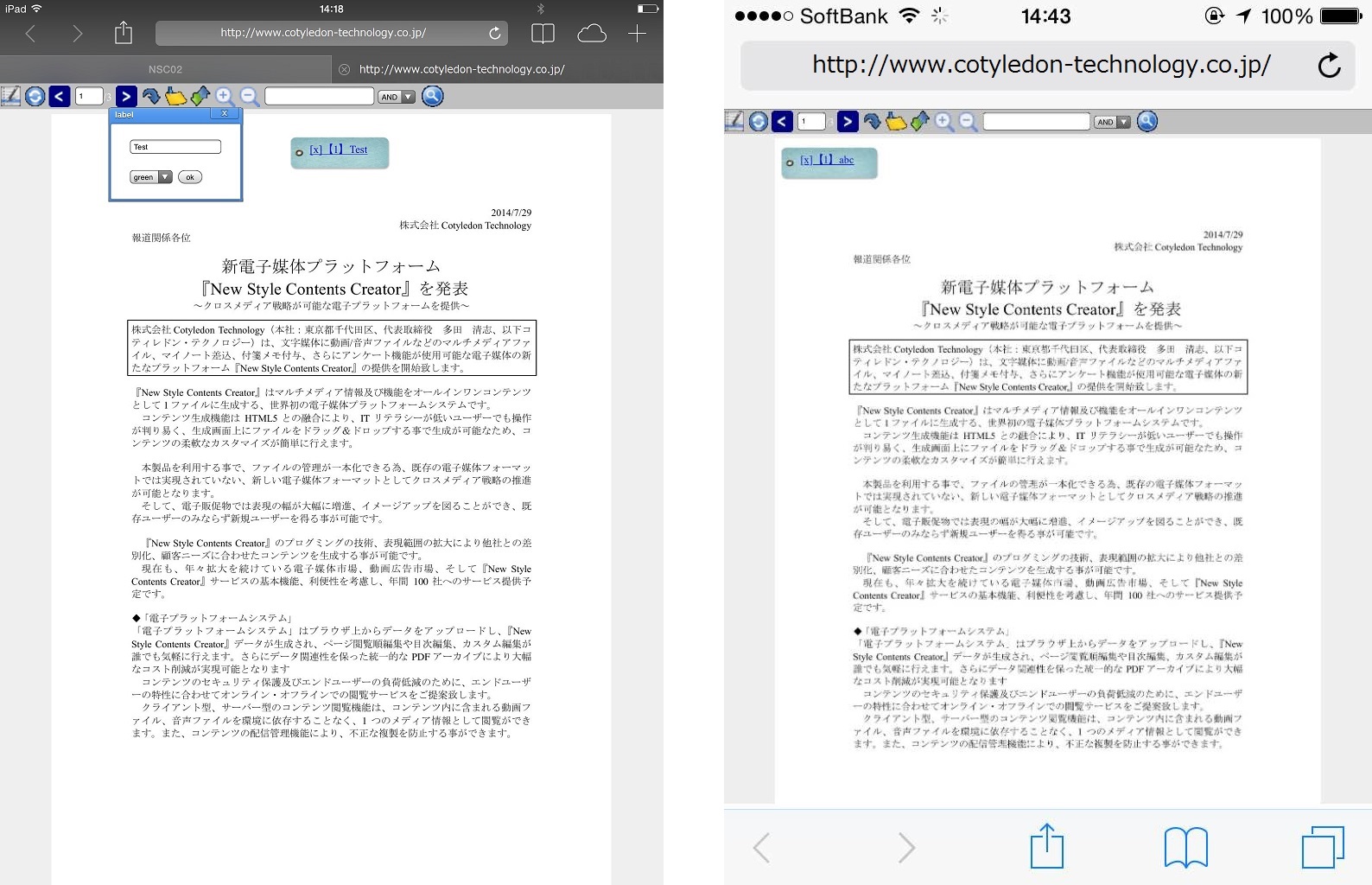Screen dimensions: 1372x885
Task: Open iCloud Tabs in iPad Safari
Action: [592, 34]
